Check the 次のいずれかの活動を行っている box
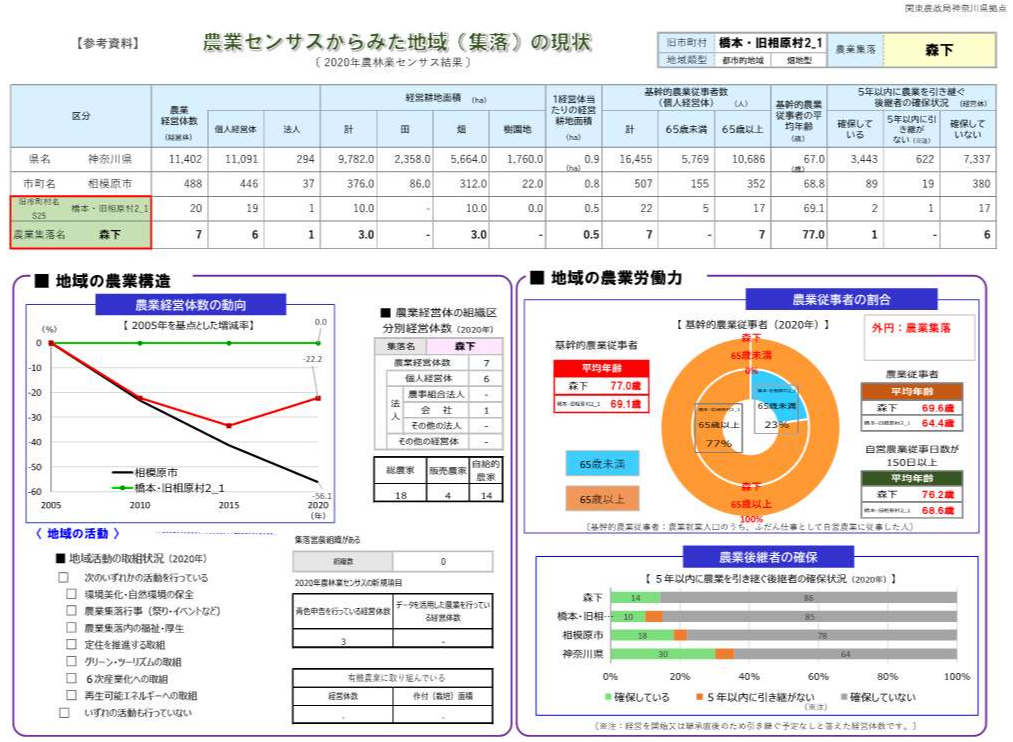The height and width of the screenshot is (742, 1013). point(63,577)
